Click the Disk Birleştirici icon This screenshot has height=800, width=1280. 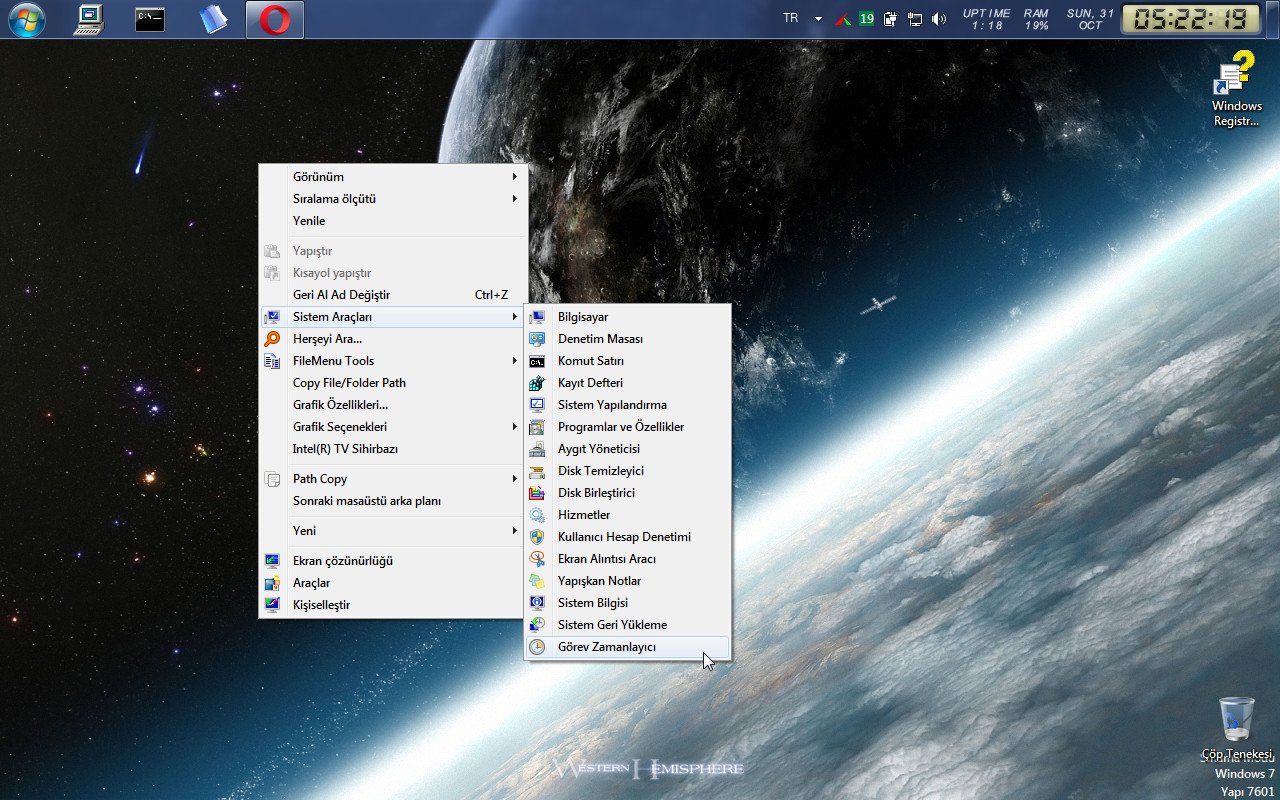tap(537, 493)
